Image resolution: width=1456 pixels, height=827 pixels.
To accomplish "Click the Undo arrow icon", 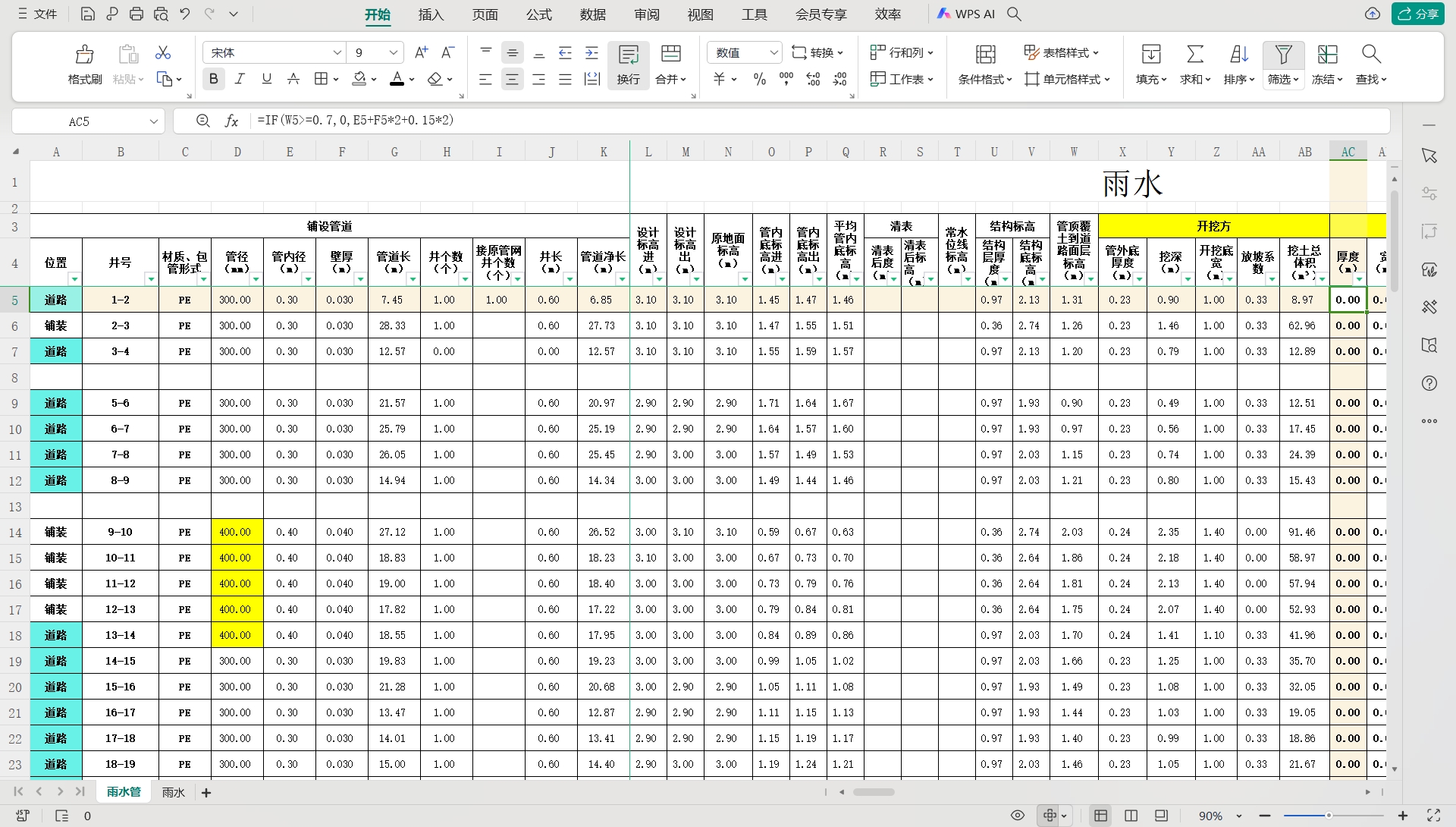I will [184, 14].
